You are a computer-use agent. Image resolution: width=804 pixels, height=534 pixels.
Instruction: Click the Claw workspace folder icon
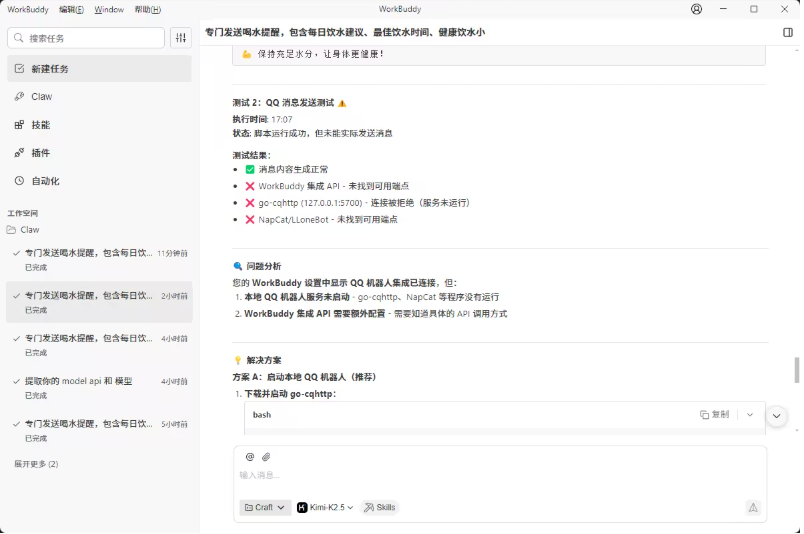pyautogui.click(x=11, y=230)
